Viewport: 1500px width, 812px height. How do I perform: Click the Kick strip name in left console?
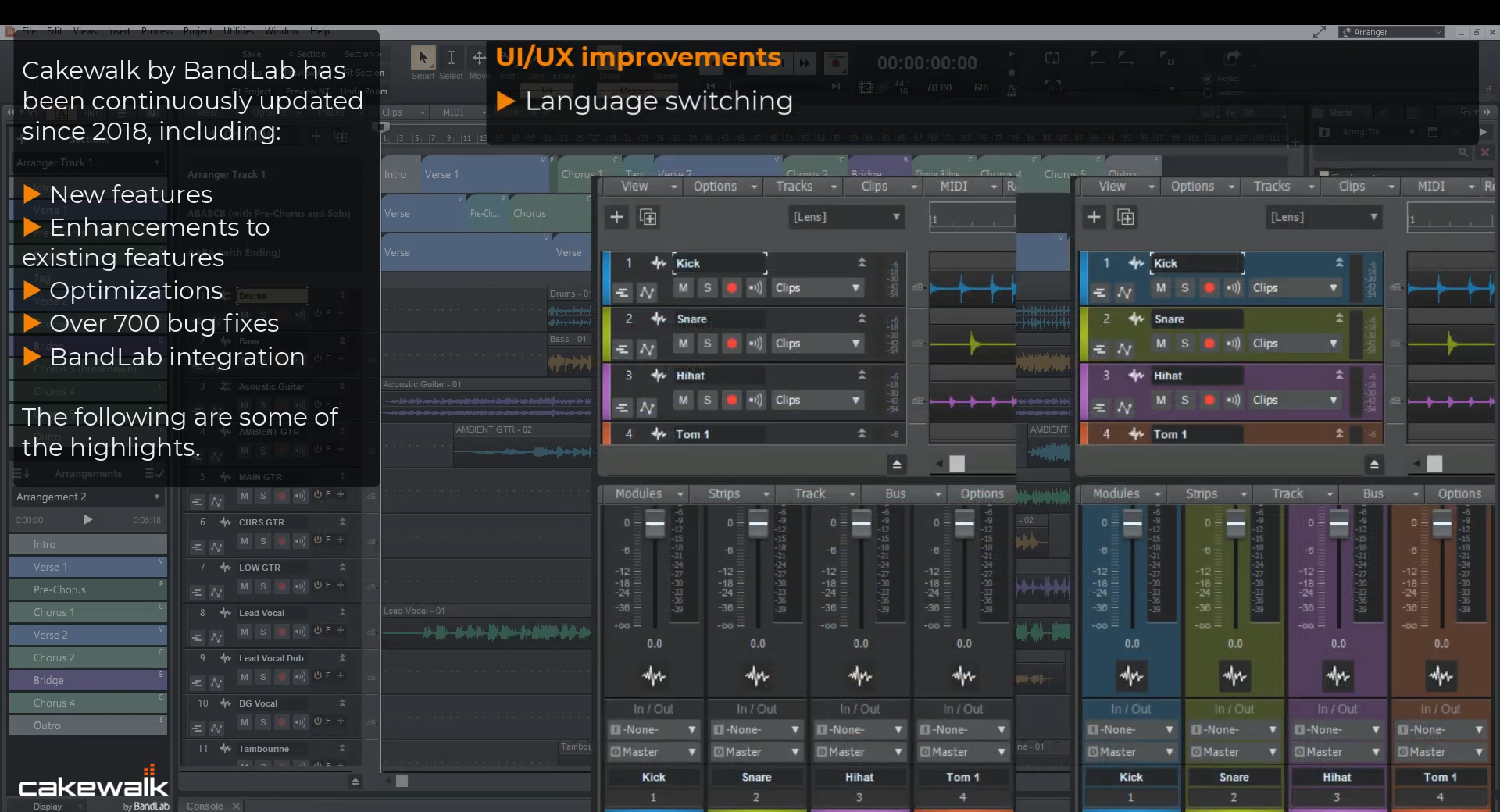(653, 777)
